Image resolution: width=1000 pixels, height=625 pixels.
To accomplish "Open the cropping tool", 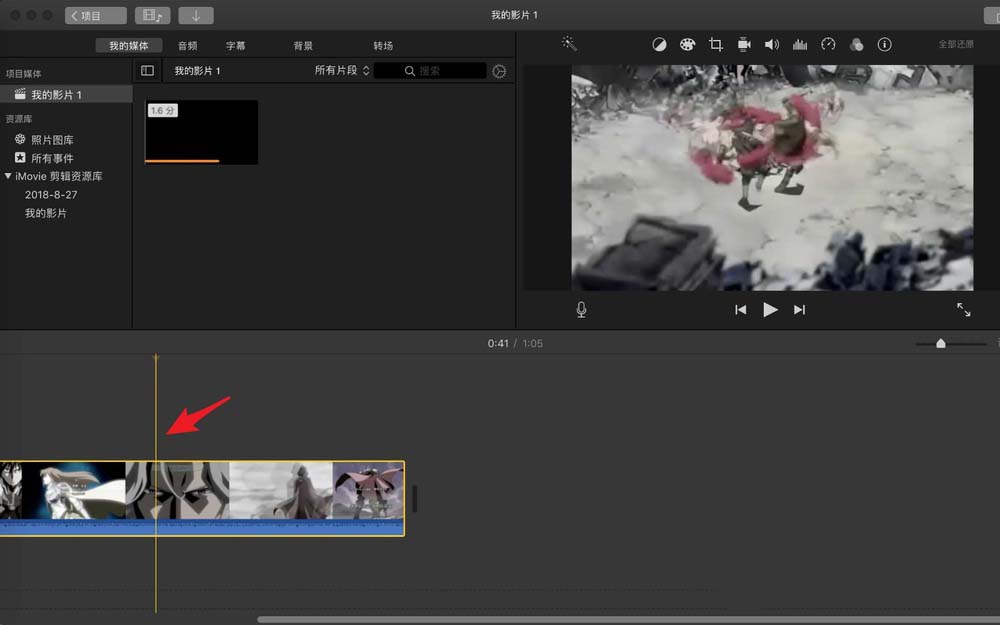I will 715,44.
